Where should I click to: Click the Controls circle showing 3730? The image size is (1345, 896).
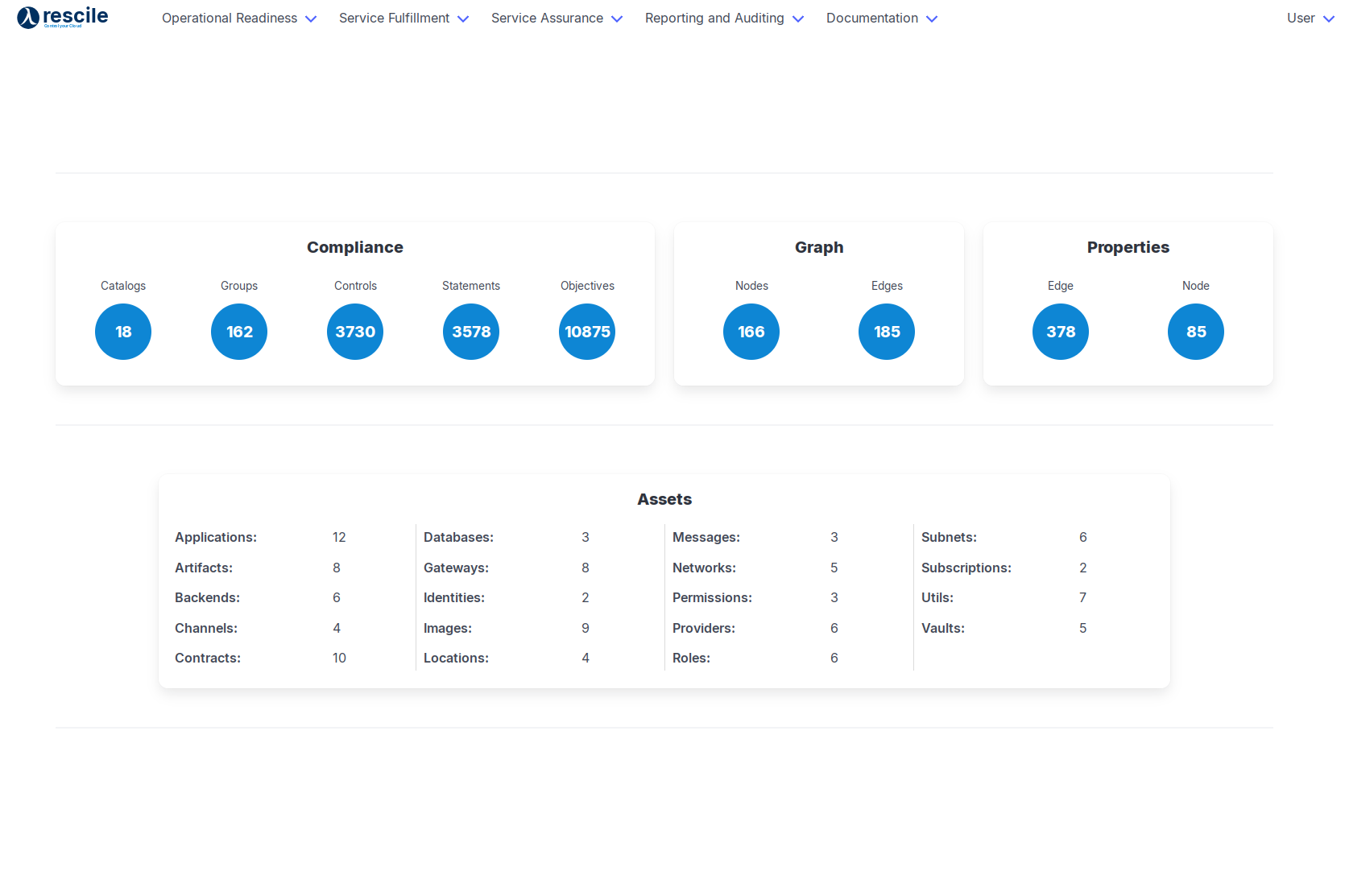(355, 332)
